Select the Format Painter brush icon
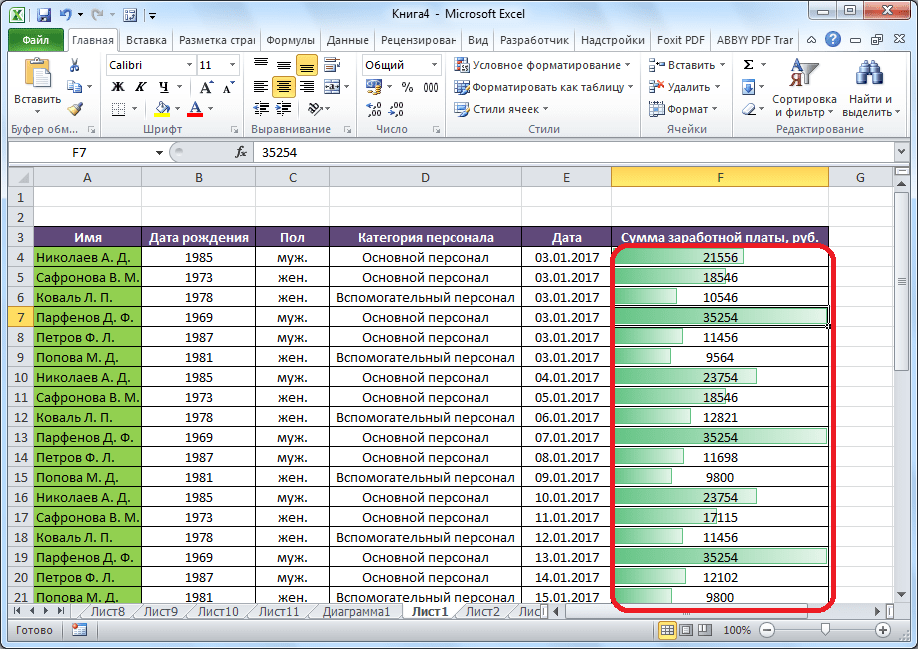Image resolution: width=918 pixels, height=649 pixels. (x=75, y=109)
